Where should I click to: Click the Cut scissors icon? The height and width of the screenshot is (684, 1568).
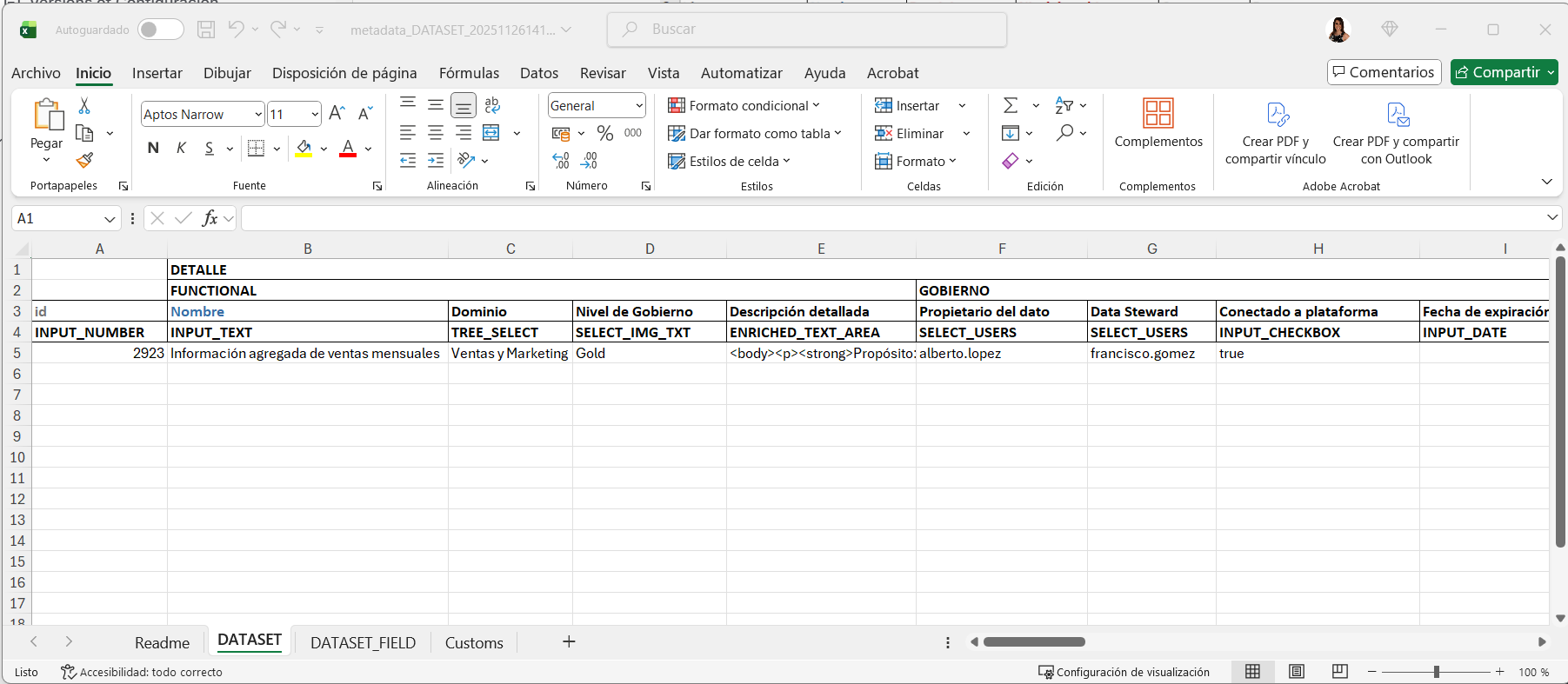point(84,106)
